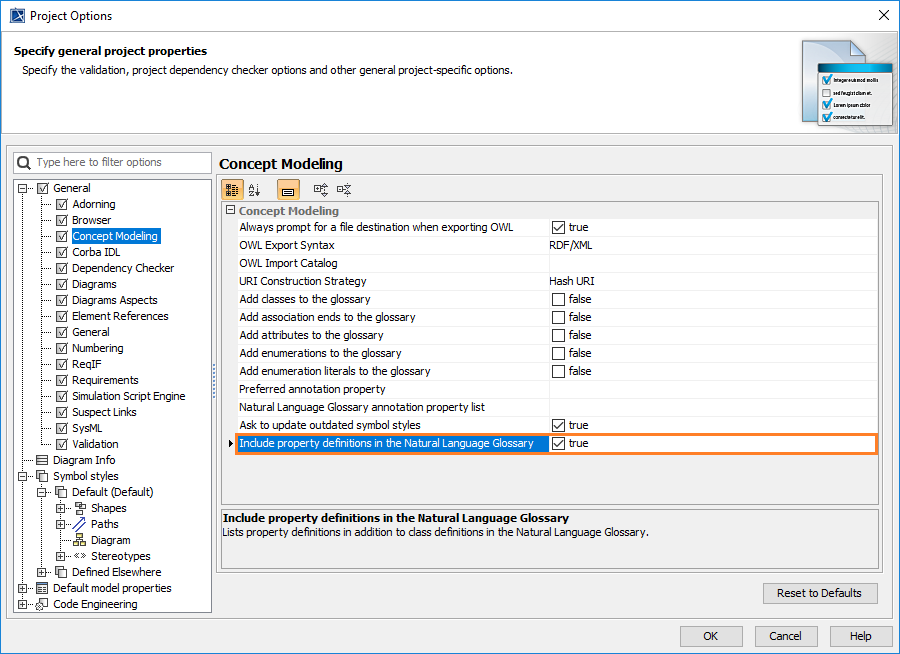The height and width of the screenshot is (654, 900).
Task: Sort options alphabetically with A-Z button
Action: [254, 189]
